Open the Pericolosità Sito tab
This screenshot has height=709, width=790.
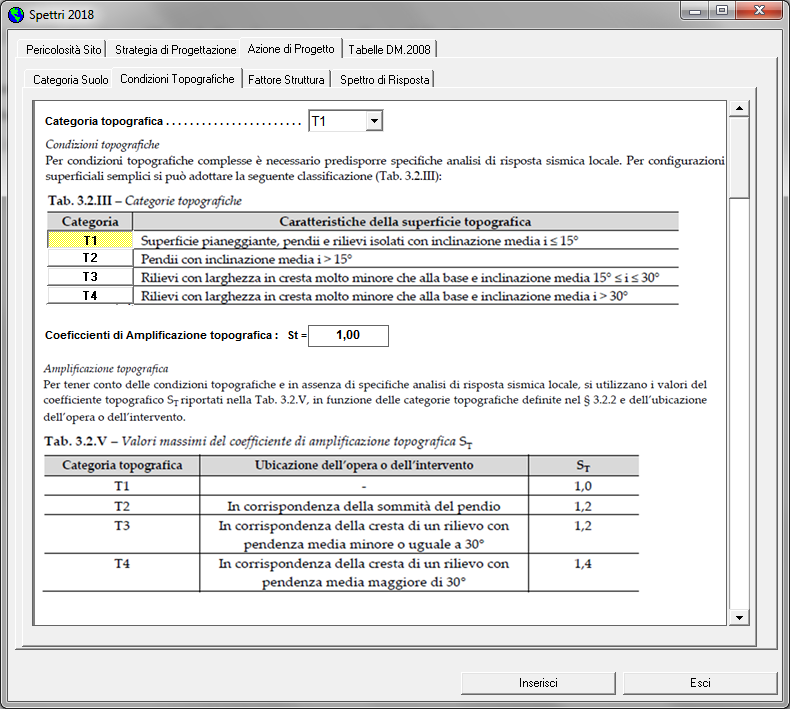[63, 49]
